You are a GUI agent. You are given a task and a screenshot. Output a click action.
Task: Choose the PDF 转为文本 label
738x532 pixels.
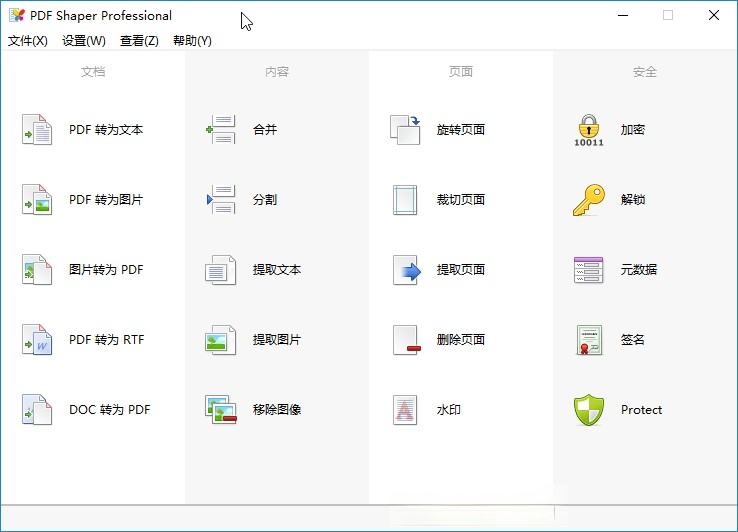pos(106,129)
